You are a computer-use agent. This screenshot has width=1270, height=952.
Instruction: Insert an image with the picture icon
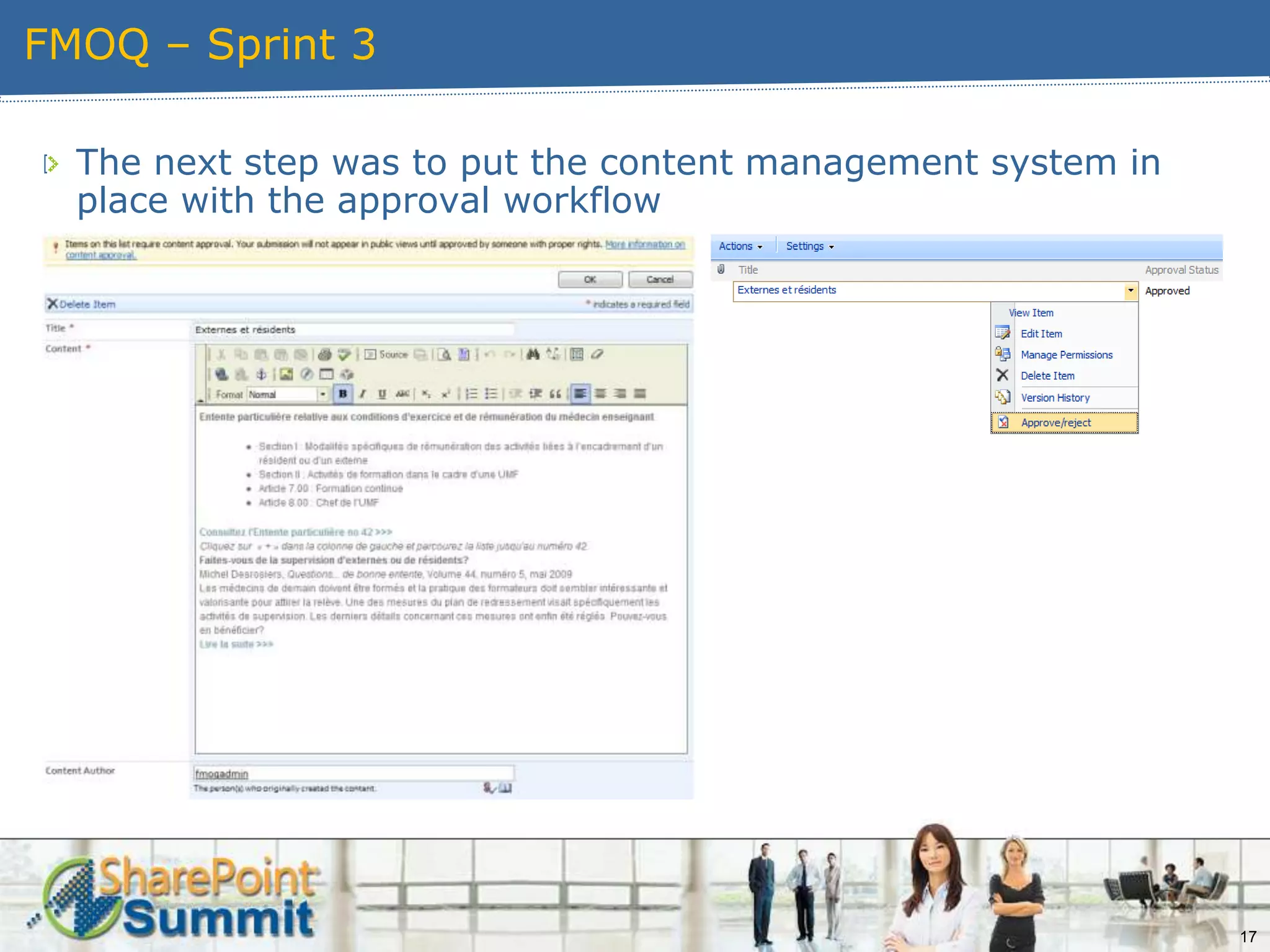point(286,374)
